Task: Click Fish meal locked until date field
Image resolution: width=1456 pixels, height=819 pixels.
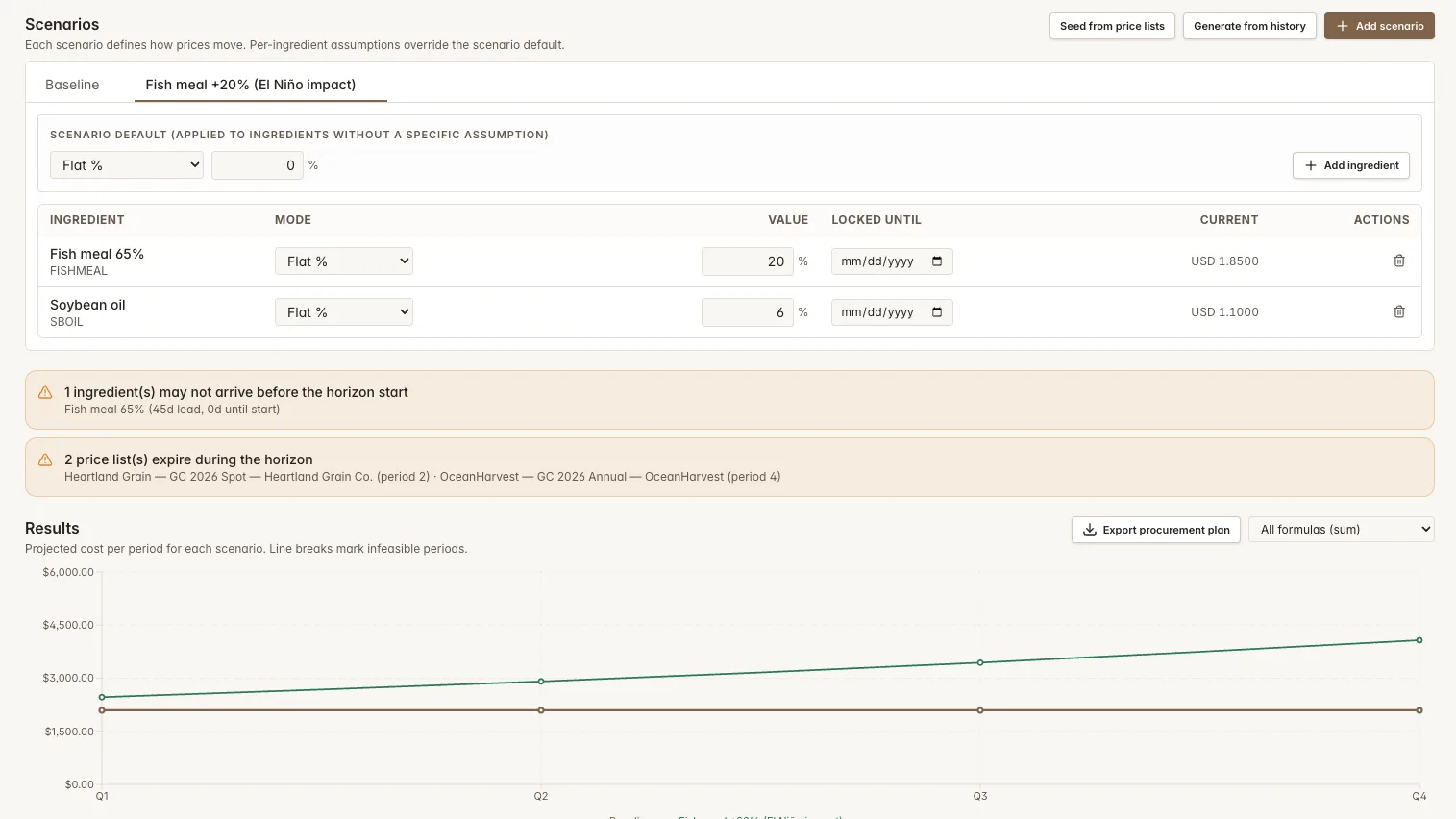Action: pyautogui.click(x=892, y=261)
